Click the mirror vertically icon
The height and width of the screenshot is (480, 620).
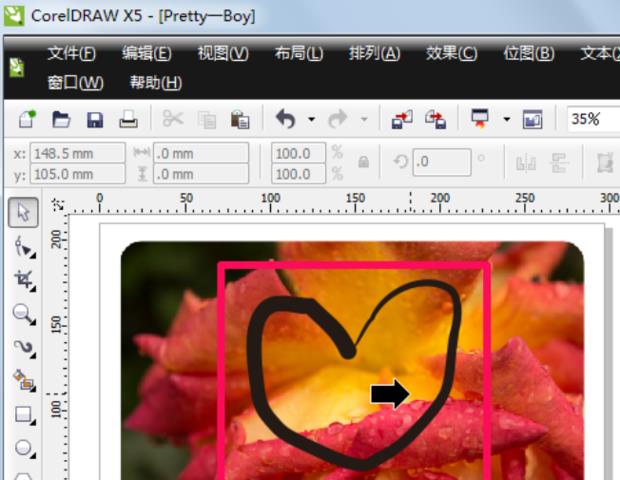(x=559, y=163)
